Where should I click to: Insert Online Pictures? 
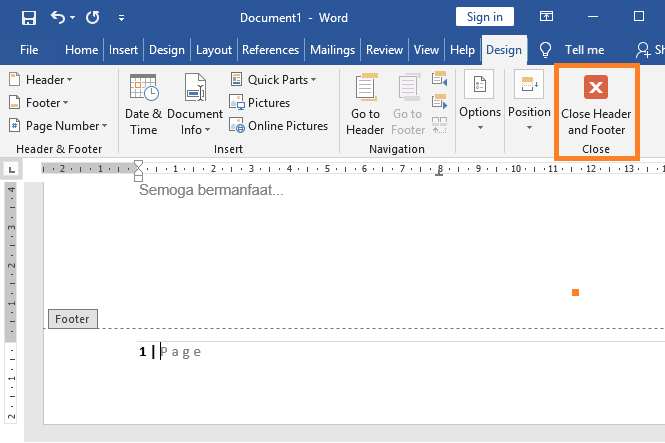click(x=279, y=125)
